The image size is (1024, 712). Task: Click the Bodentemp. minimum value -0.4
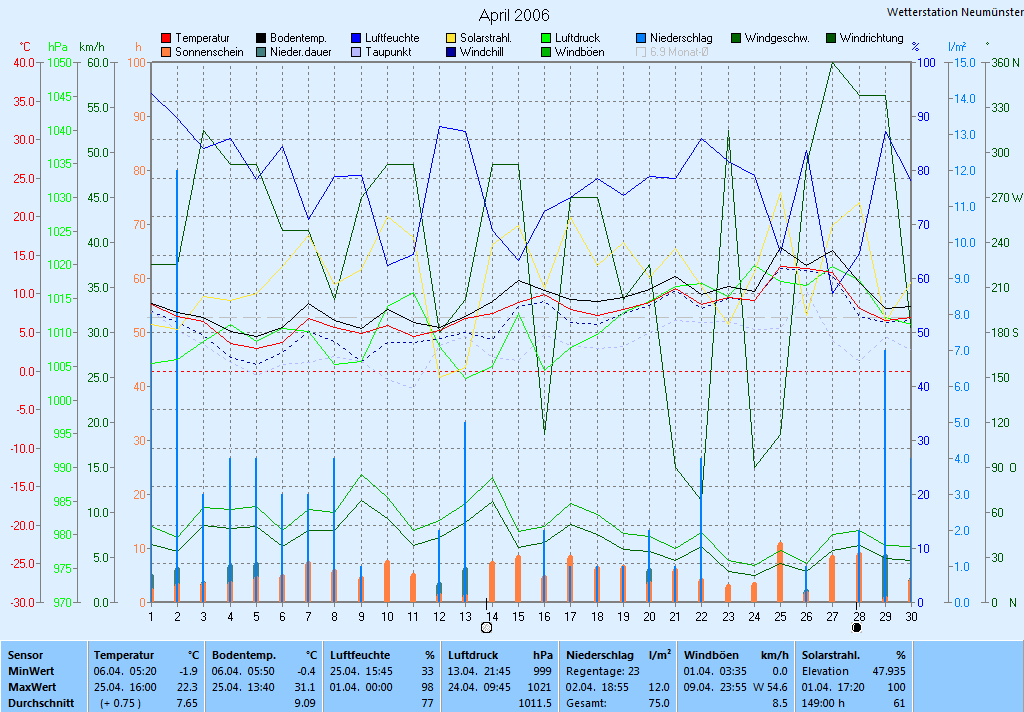click(306, 671)
